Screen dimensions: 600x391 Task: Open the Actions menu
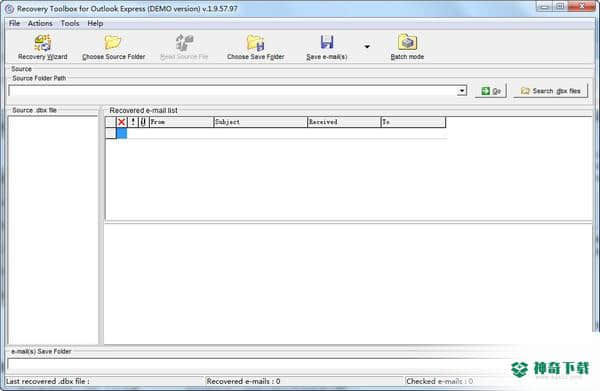click(40, 23)
